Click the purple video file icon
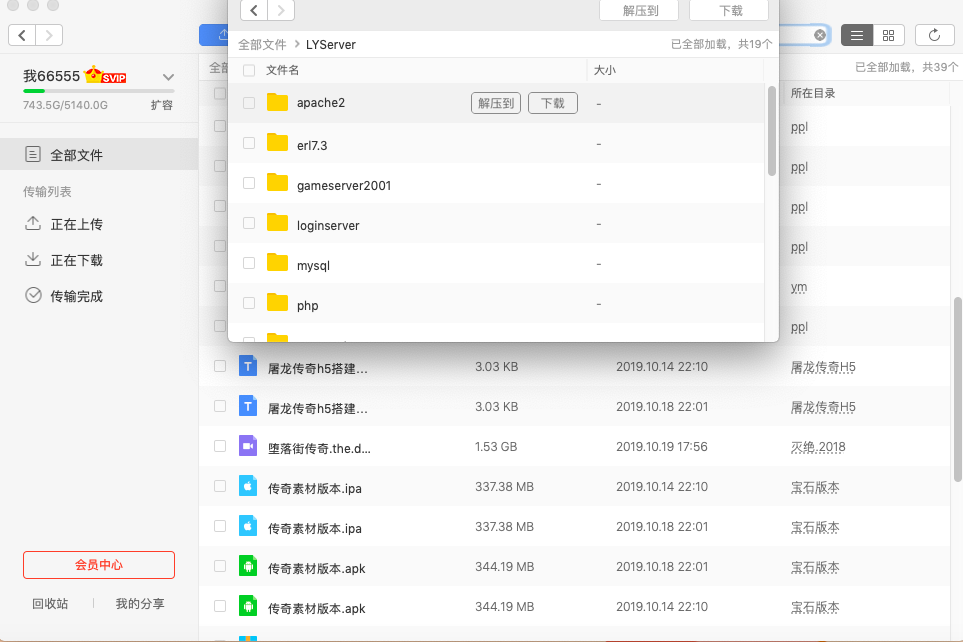The image size is (963, 642). click(248, 447)
